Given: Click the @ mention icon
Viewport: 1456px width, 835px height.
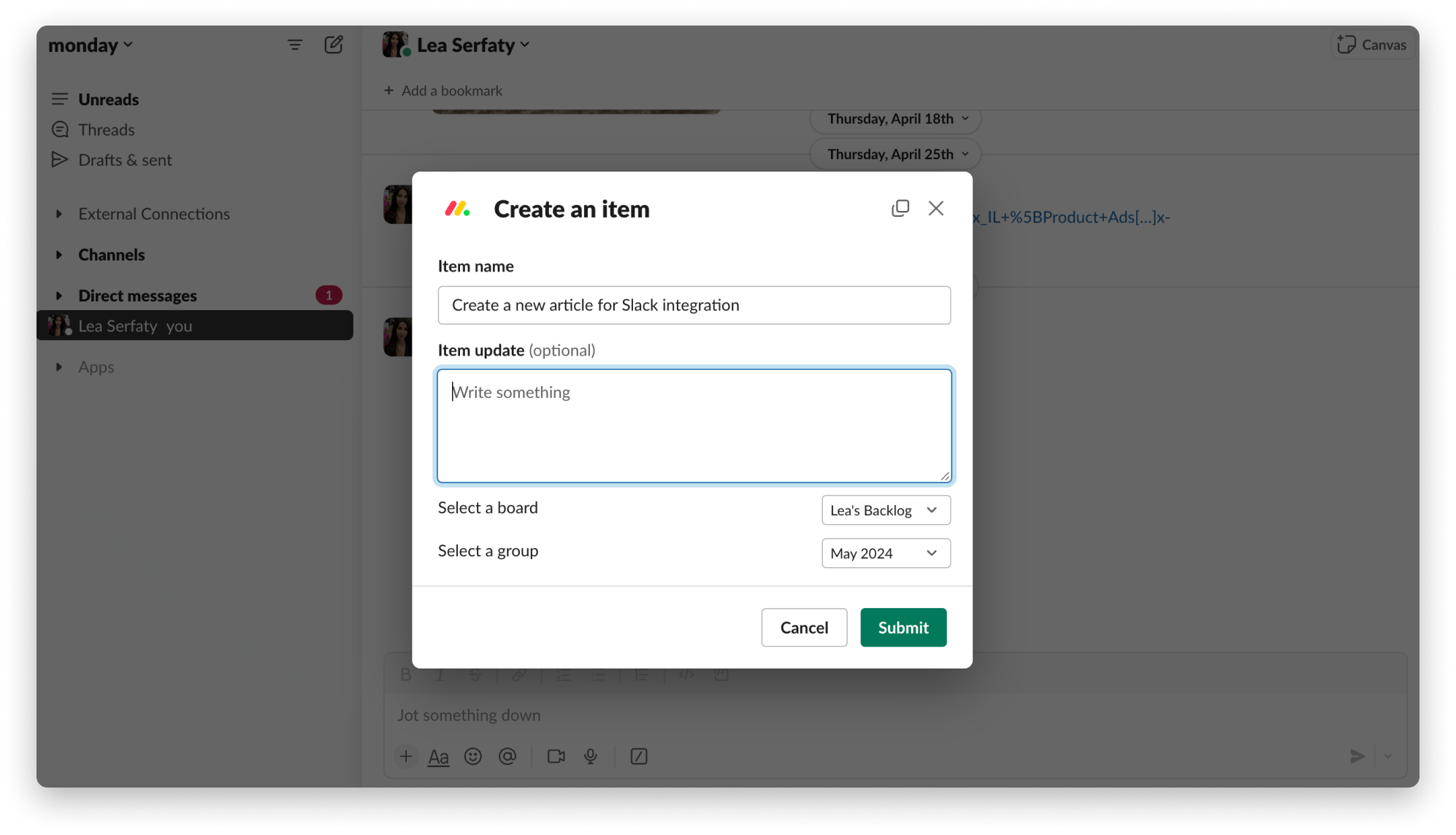Looking at the screenshot, I should [507, 757].
